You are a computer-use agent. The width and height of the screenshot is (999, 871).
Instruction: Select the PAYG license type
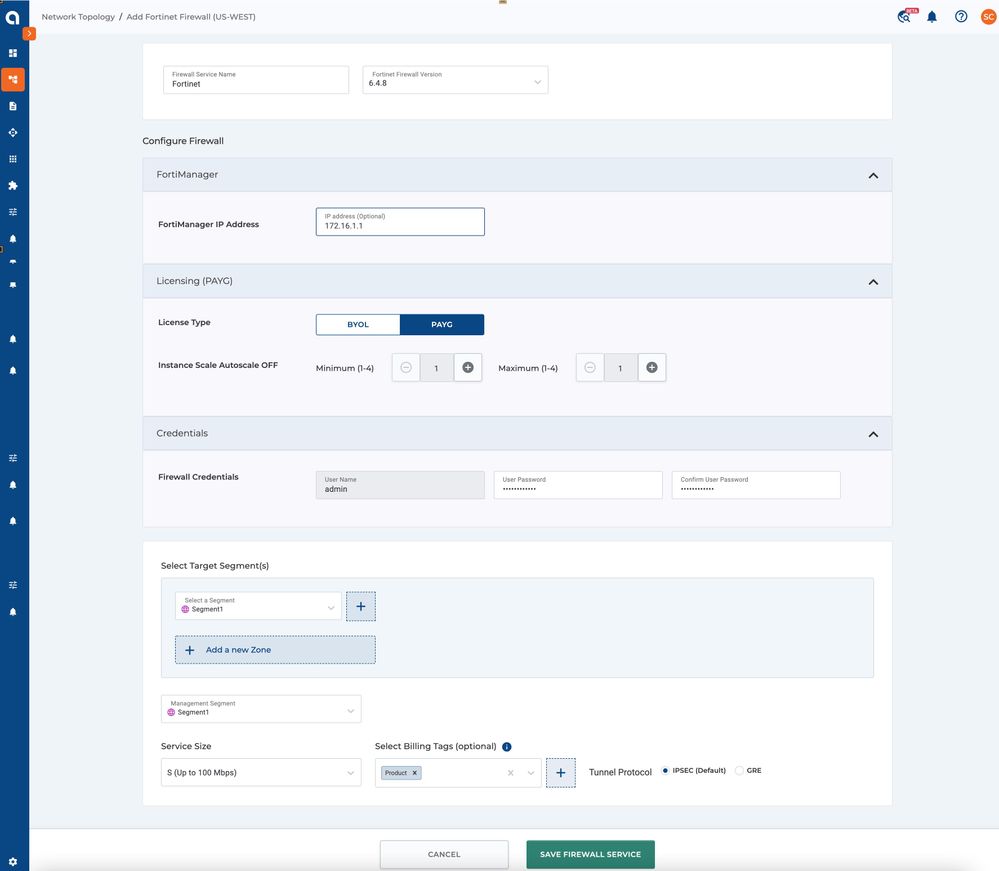(x=442, y=324)
